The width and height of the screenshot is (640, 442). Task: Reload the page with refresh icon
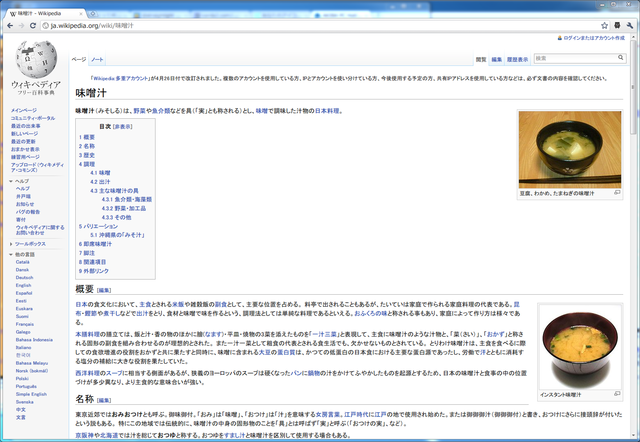(x=33, y=25)
